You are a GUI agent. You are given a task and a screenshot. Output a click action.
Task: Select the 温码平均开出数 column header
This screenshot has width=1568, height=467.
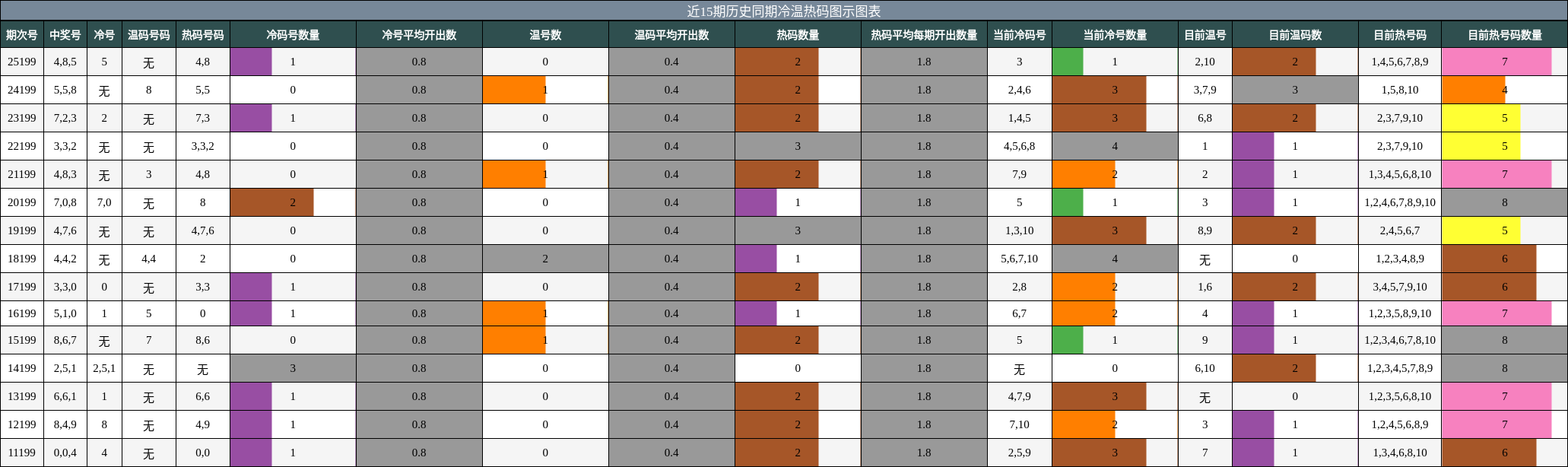click(671, 35)
